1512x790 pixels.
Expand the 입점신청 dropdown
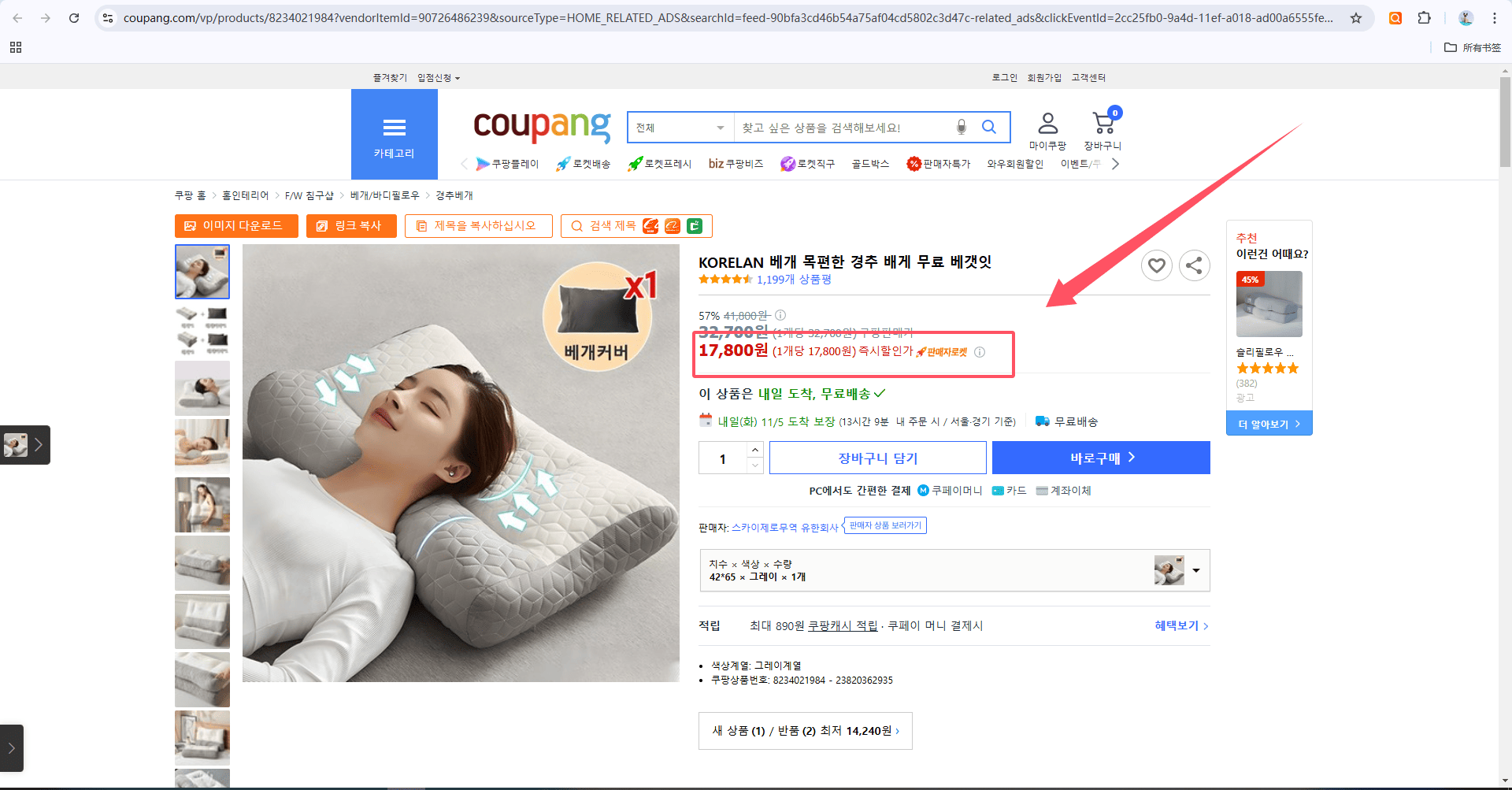point(439,78)
